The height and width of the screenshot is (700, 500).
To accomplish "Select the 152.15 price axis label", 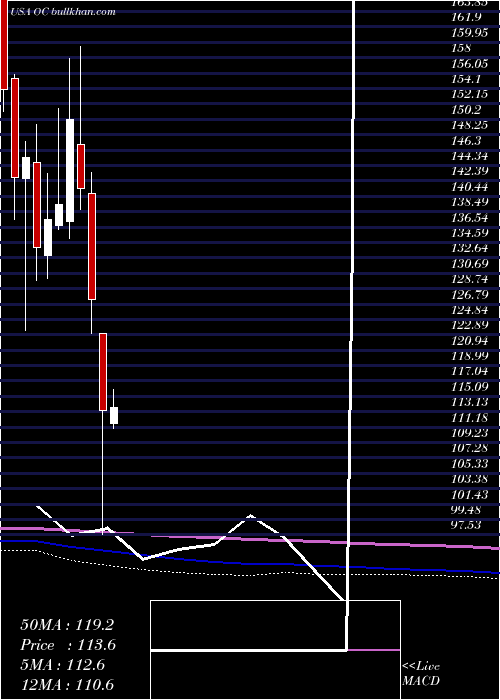I will (x=470, y=94).
